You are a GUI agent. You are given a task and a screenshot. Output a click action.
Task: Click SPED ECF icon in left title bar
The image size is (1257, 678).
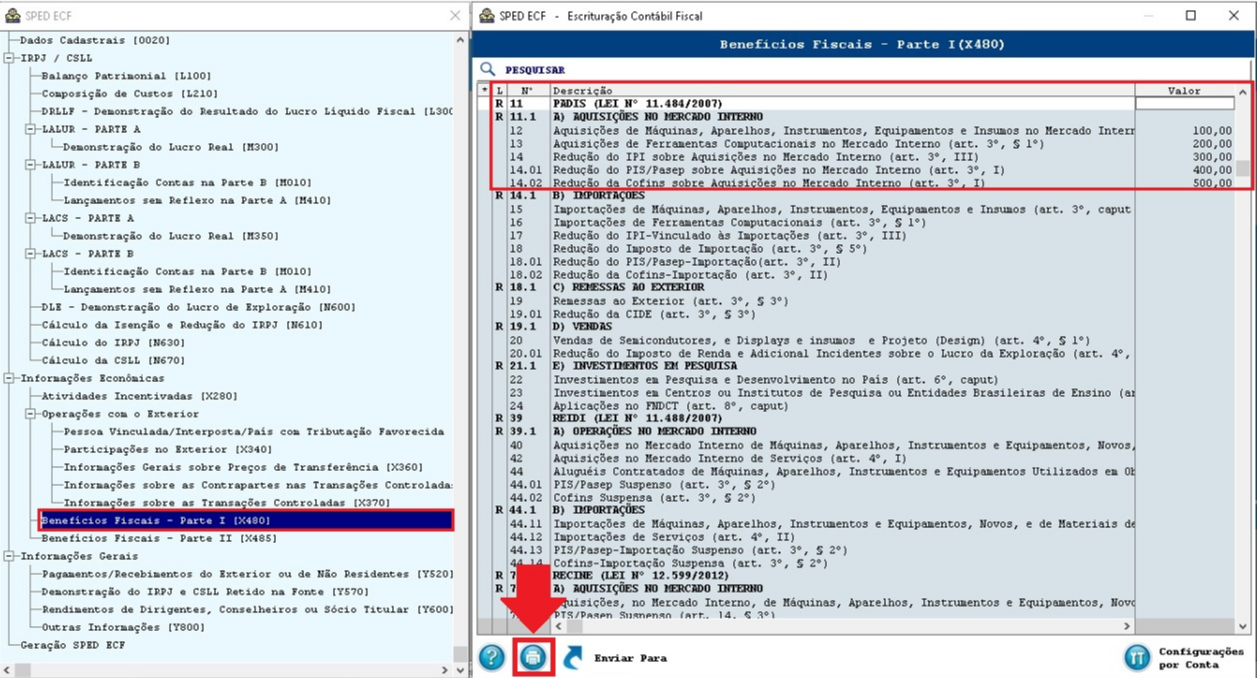click(14, 15)
